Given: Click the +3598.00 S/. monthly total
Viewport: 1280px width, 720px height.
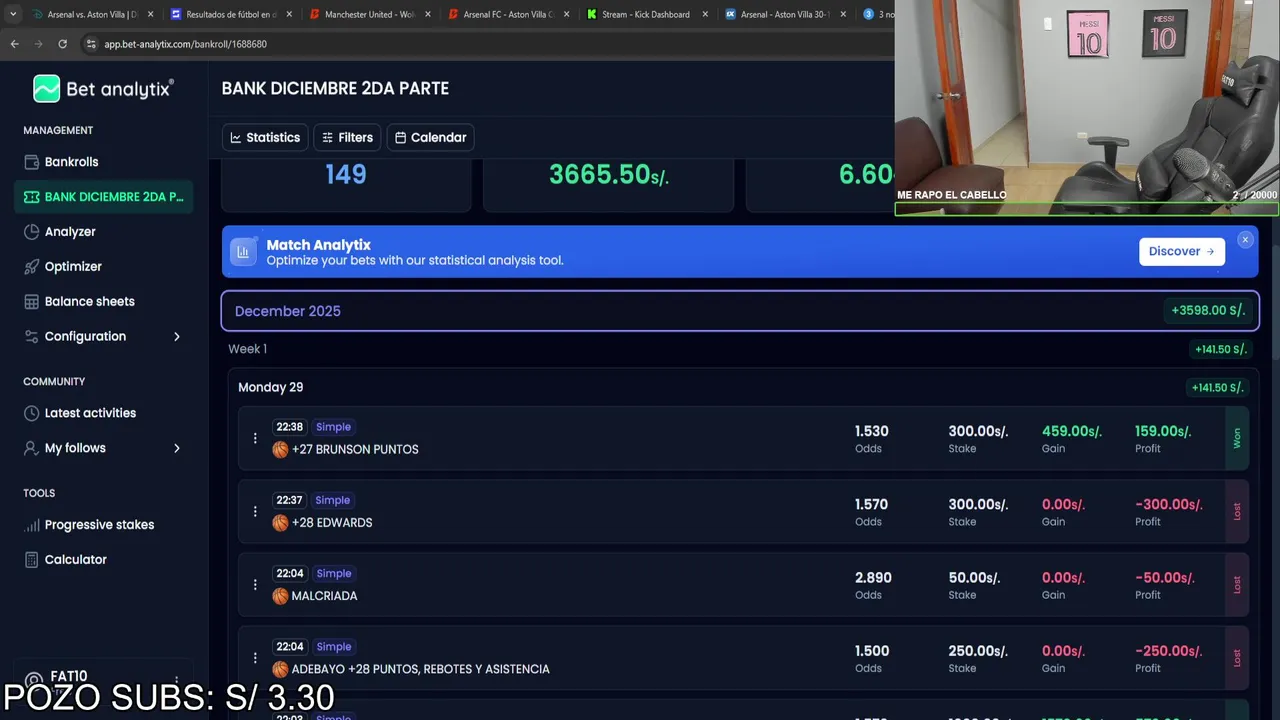Looking at the screenshot, I should [1208, 311].
